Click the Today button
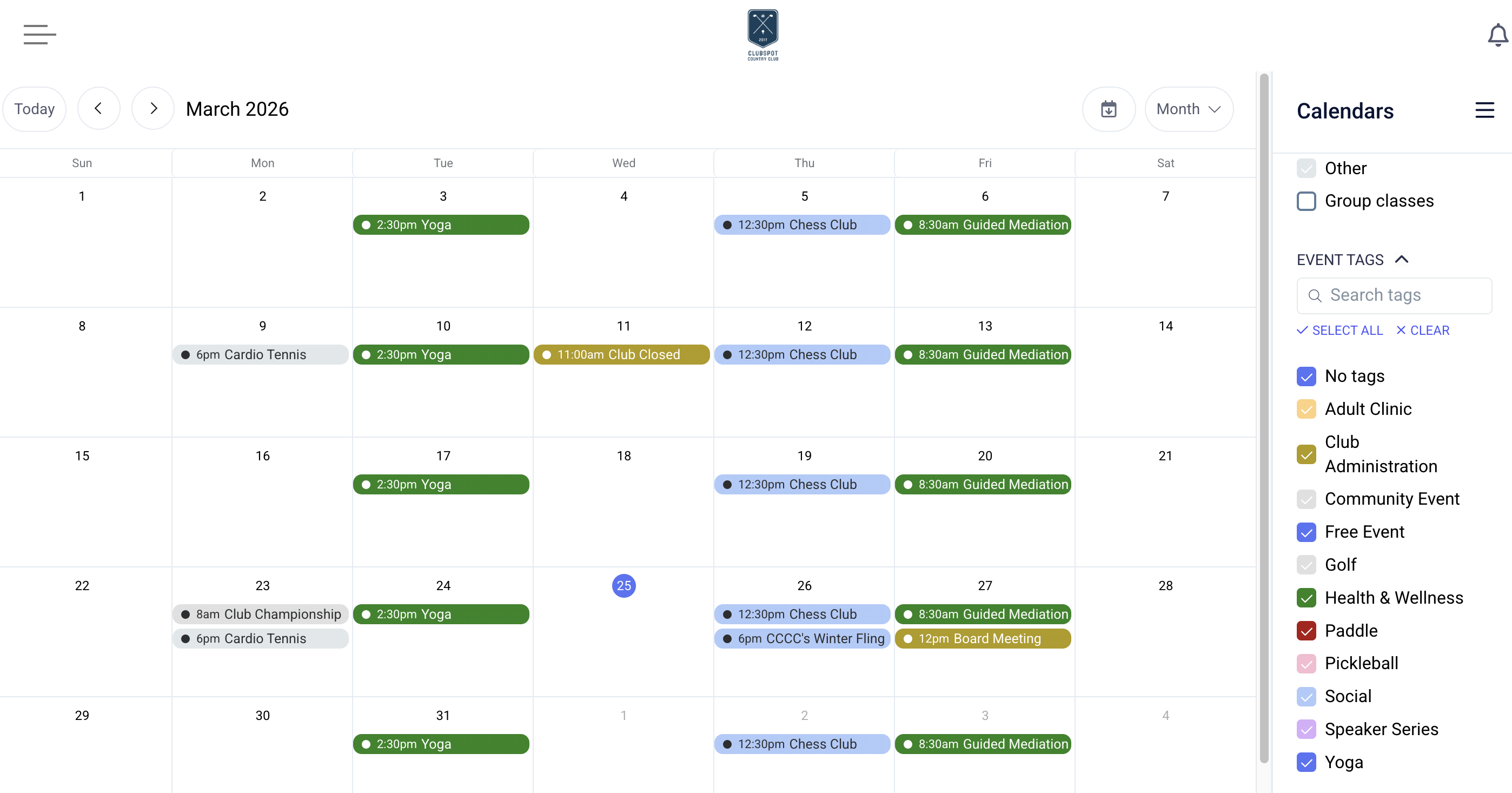This screenshot has height=793, width=1512. point(35,109)
